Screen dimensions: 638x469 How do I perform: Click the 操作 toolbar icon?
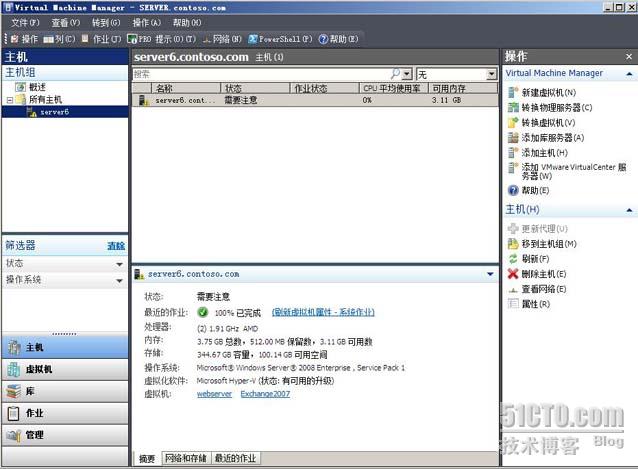point(15,39)
